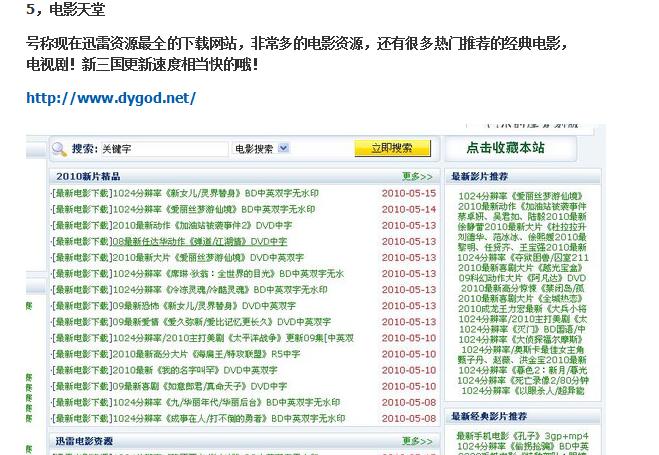Open sidebar 1024分辨率《以眼杀人 recommendation

pos(523,391)
